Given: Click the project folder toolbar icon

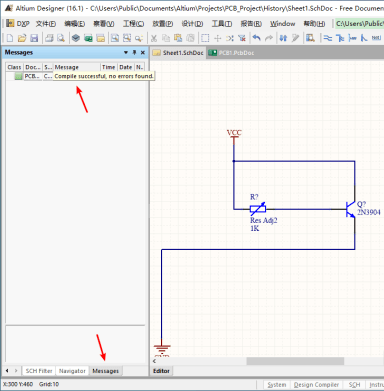Looking at the screenshot, I should (x=100, y=38).
